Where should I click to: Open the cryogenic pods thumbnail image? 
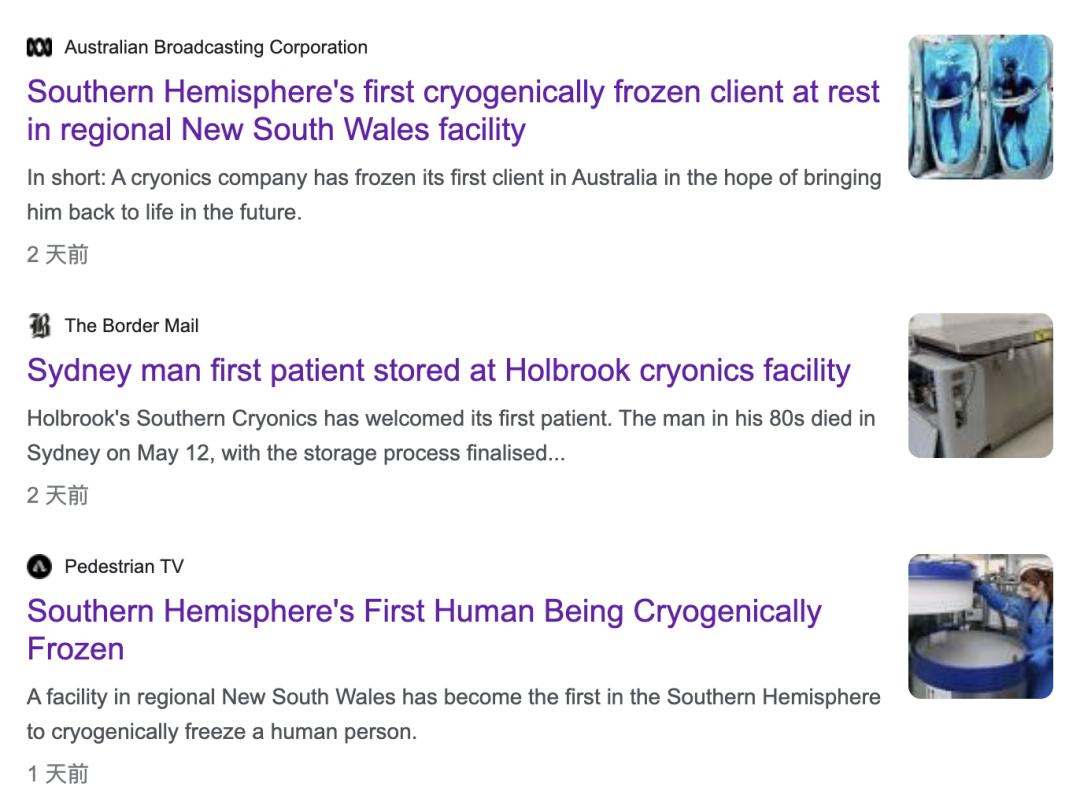980,107
